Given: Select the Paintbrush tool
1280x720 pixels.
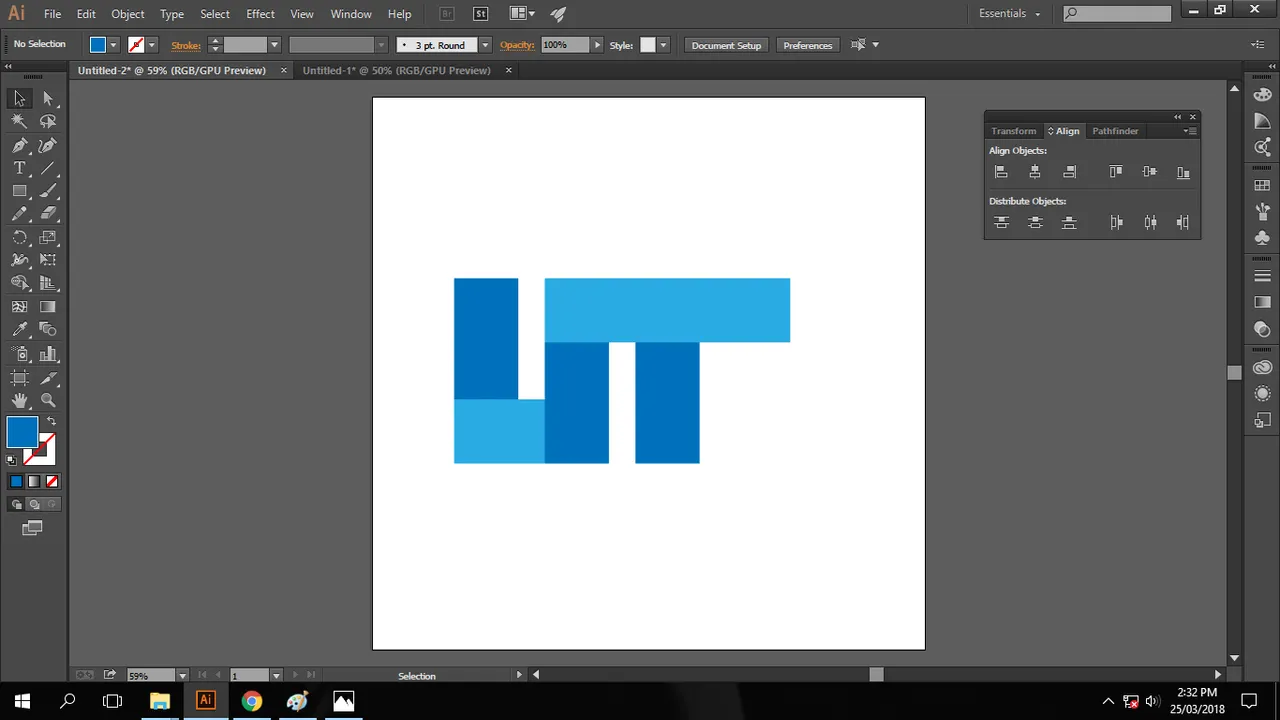Looking at the screenshot, I should pos(48,191).
